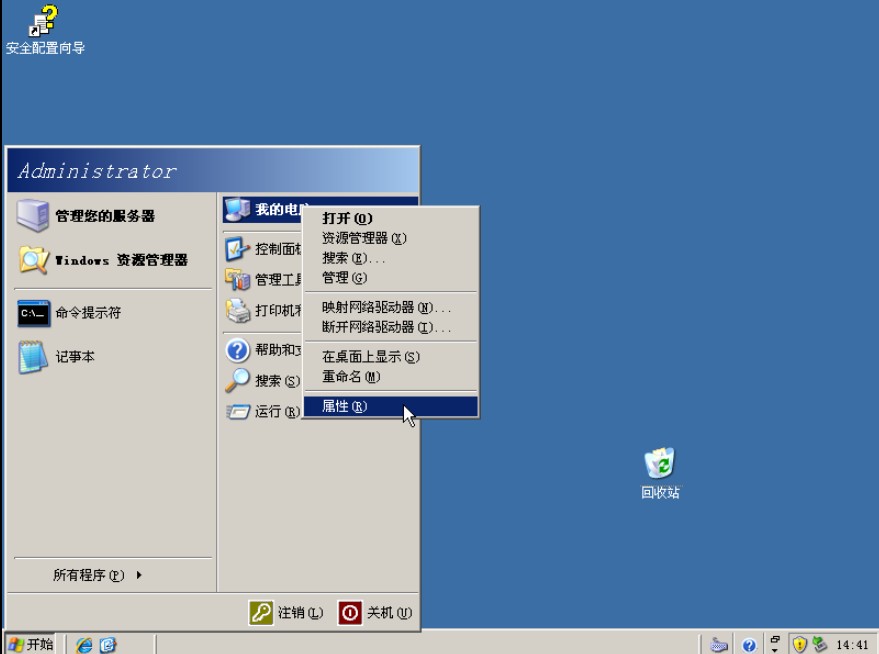The height and width of the screenshot is (654, 879).
Task: Choose 管理(G) in the context menu
Action: pyautogui.click(x=391, y=277)
